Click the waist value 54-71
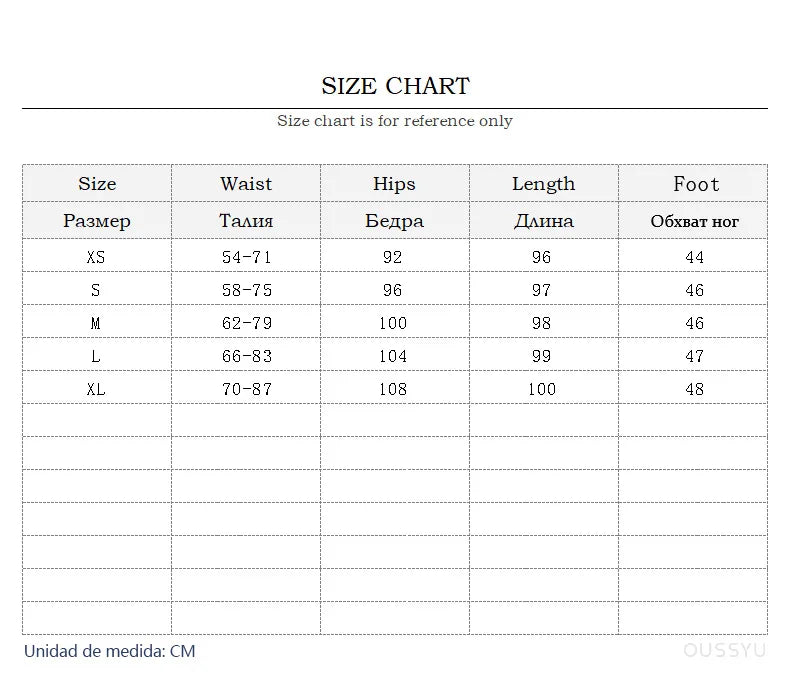This screenshot has width=790, height=674. coord(246,257)
